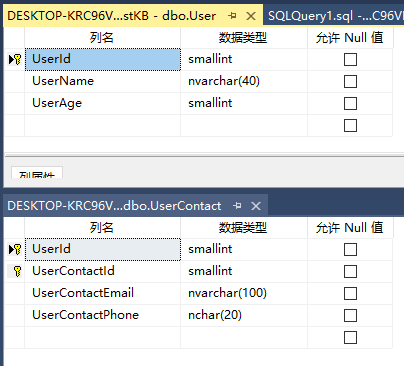
Task: Click the 数据类型 header in dbo.User
Action: [x=244, y=38]
